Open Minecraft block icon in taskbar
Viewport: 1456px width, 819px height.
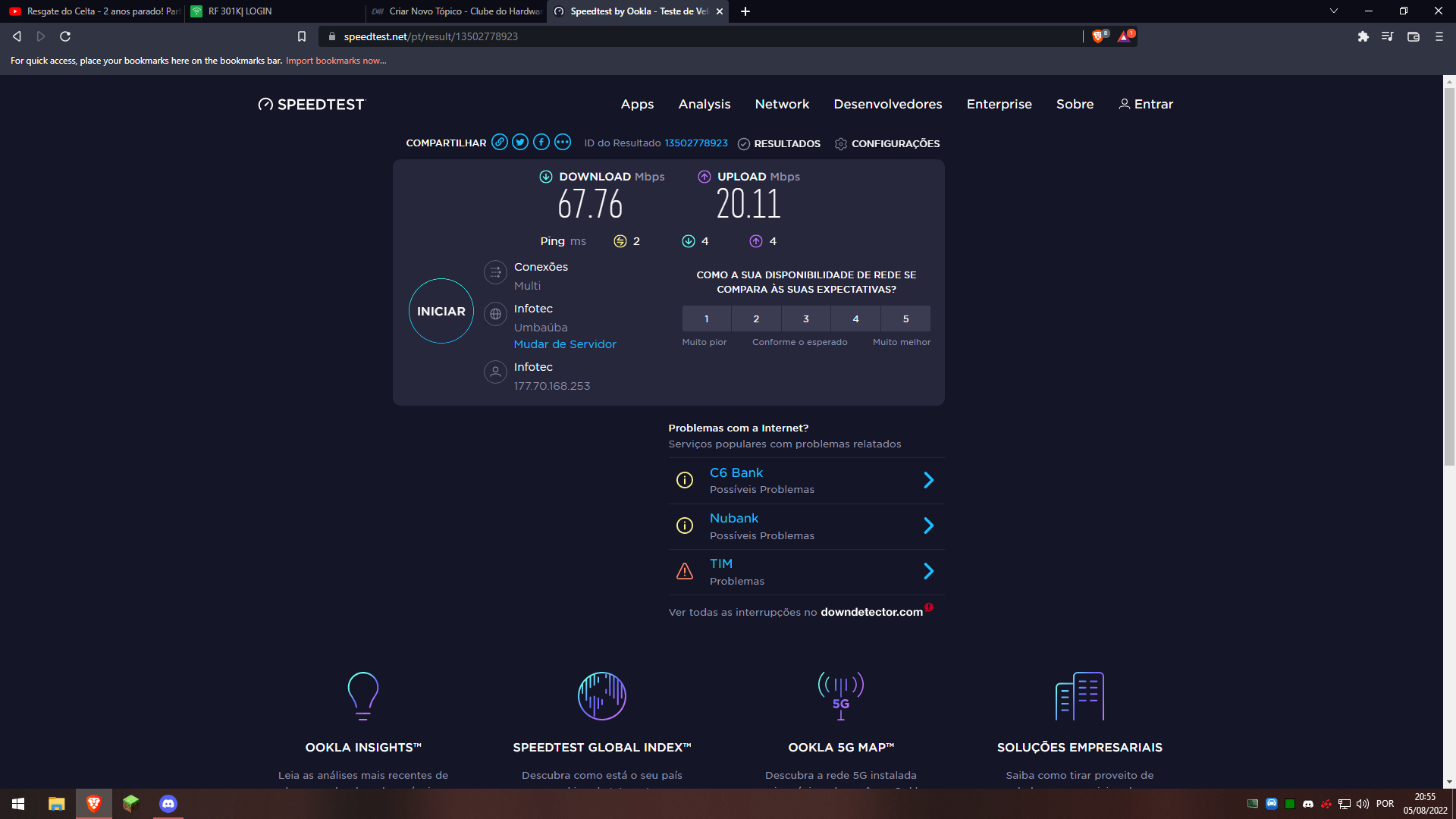pos(131,804)
